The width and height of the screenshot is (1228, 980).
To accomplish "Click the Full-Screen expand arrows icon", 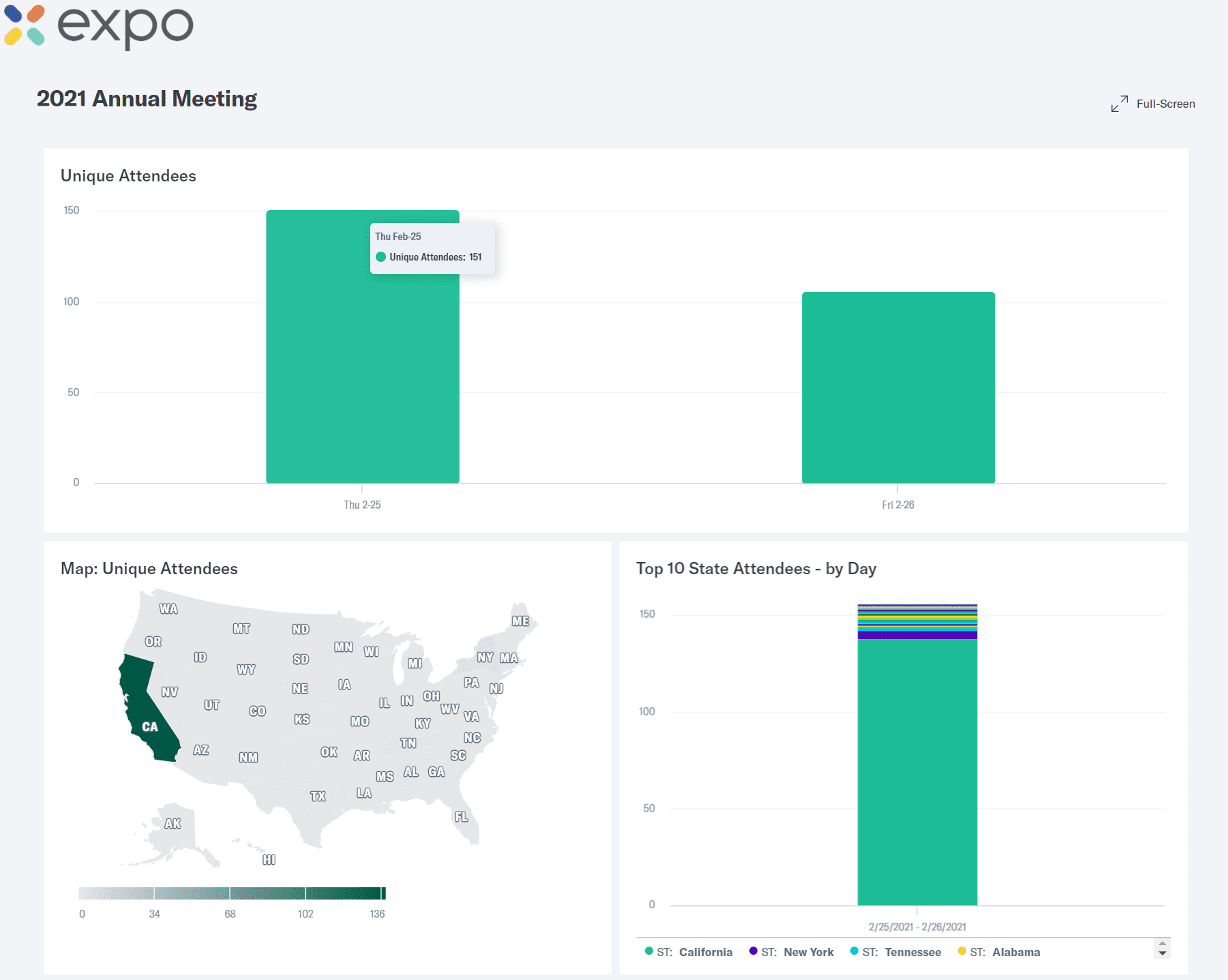I will point(1119,104).
